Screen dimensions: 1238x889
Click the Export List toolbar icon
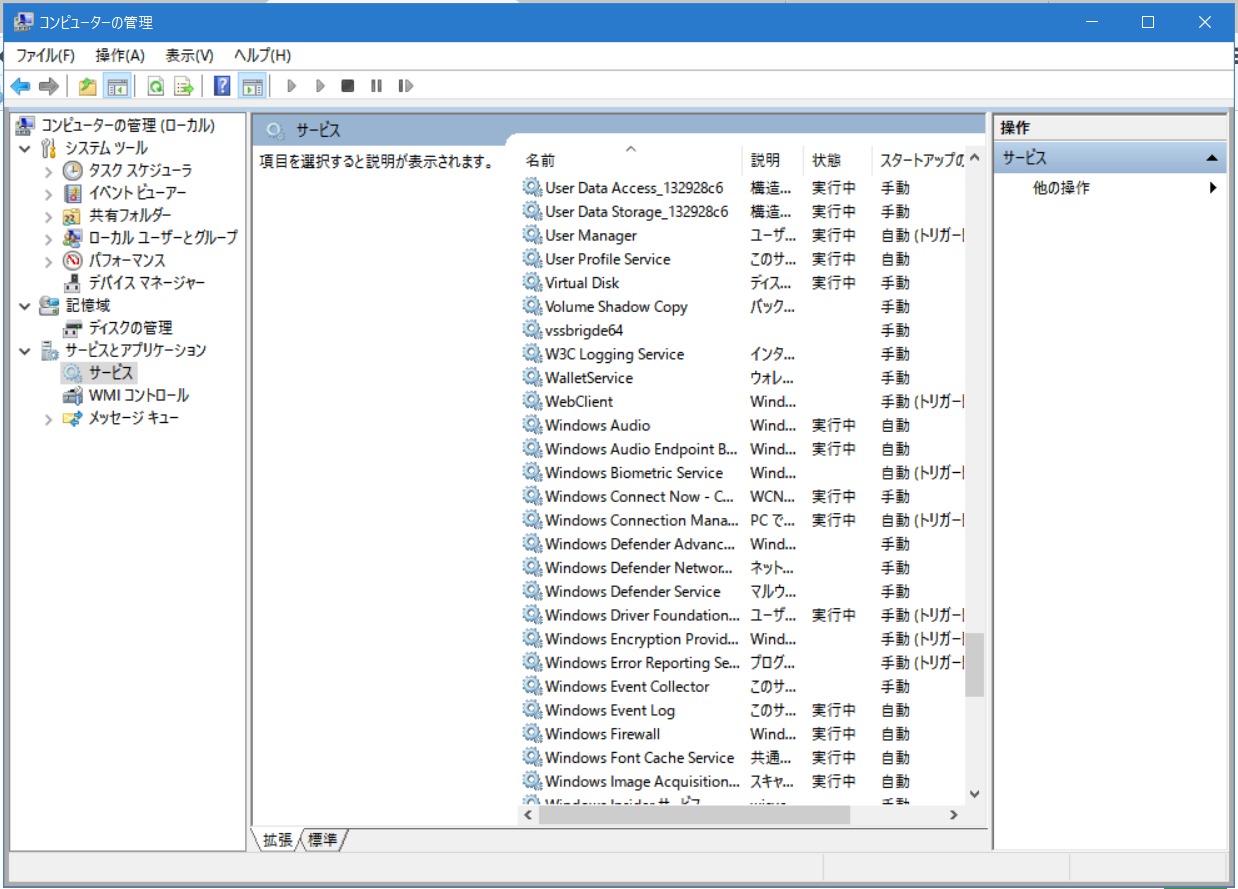pyautogui.click(x=184, y=86)
